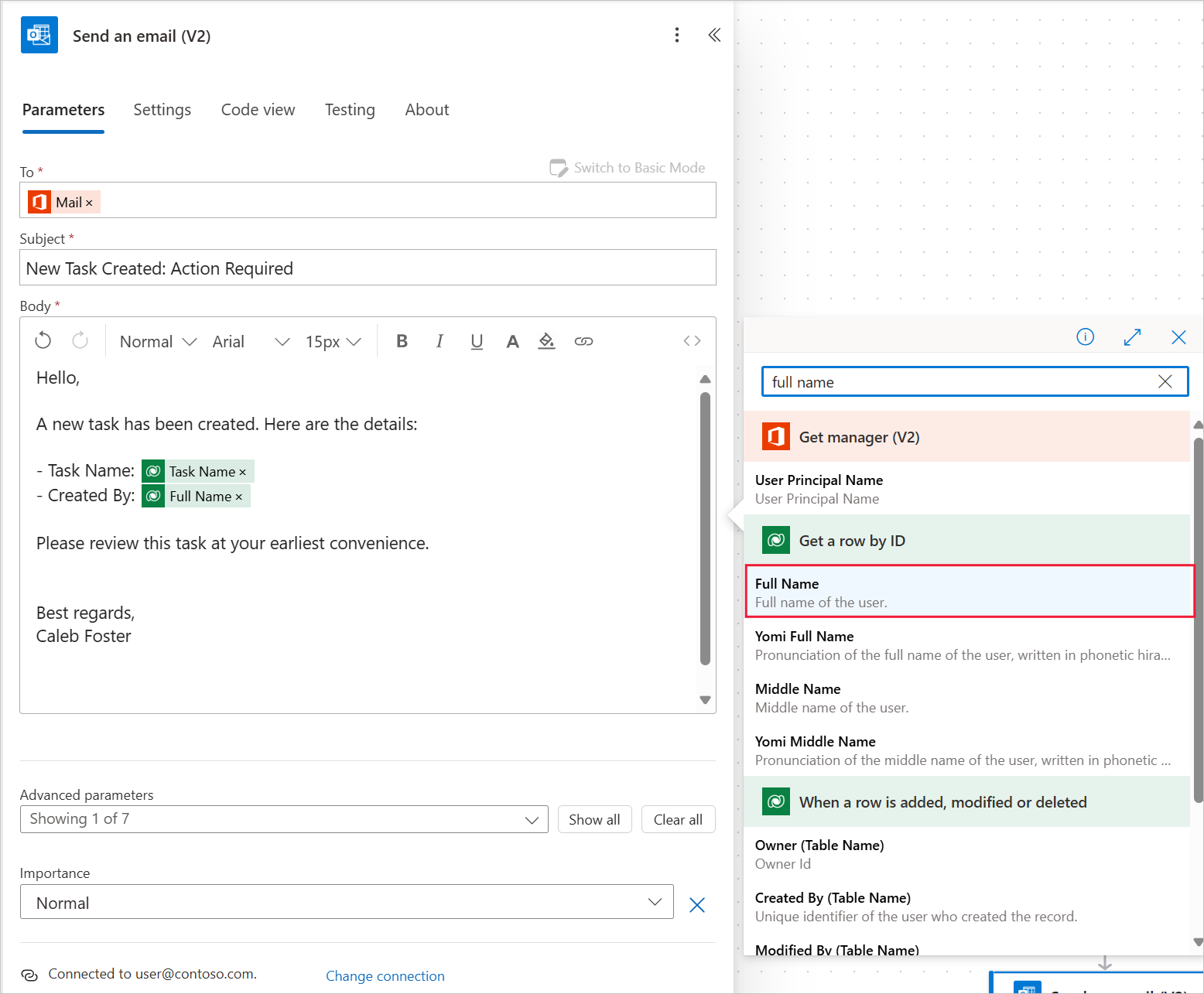The width and height of the screenshot is (1204, 994).
Task: Switch to the Parameters tab
Action: pos(63,110)
